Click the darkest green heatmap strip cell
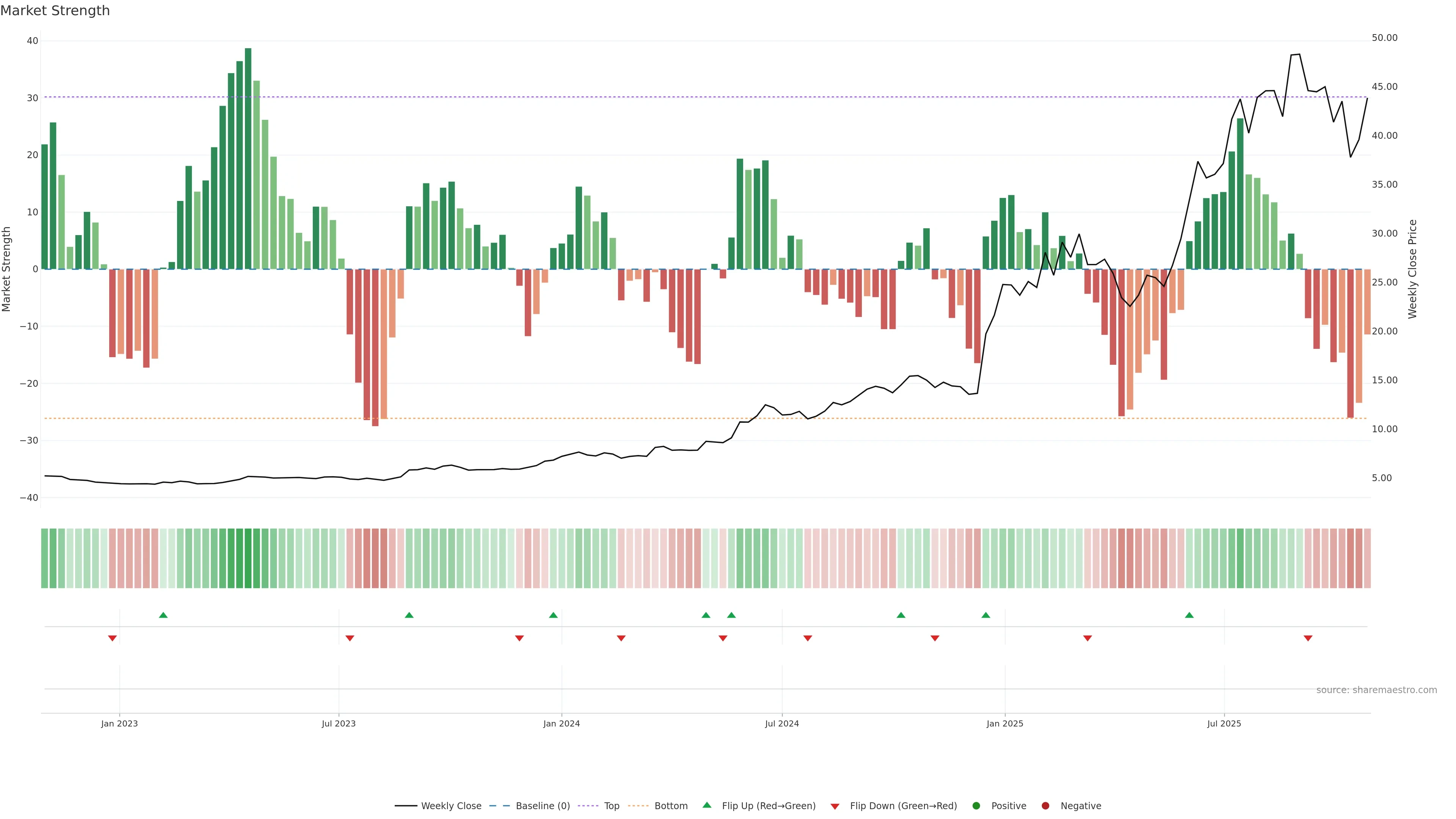This screenshot has height=819, width=1456. coord(248,559)
